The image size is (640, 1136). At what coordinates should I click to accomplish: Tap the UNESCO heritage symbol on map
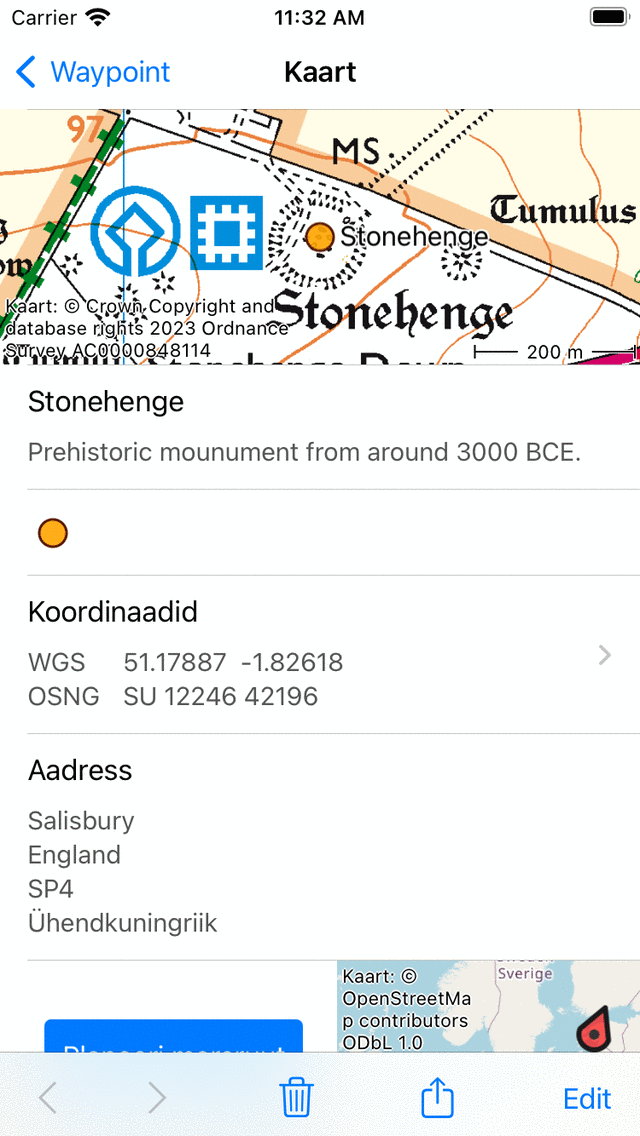tap(135, 233)
